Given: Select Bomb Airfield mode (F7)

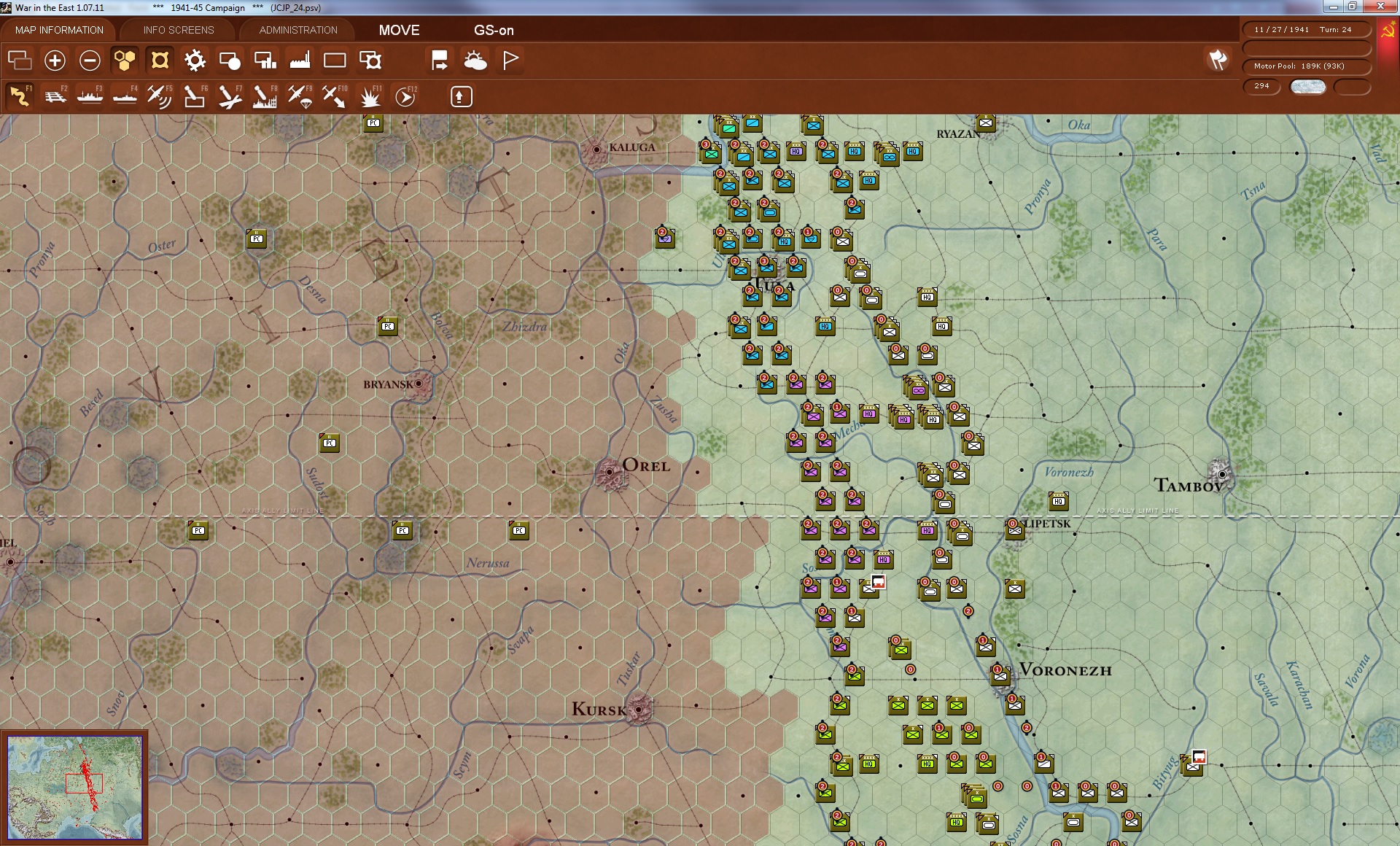Looking at the screenshot, I should 230,96.
